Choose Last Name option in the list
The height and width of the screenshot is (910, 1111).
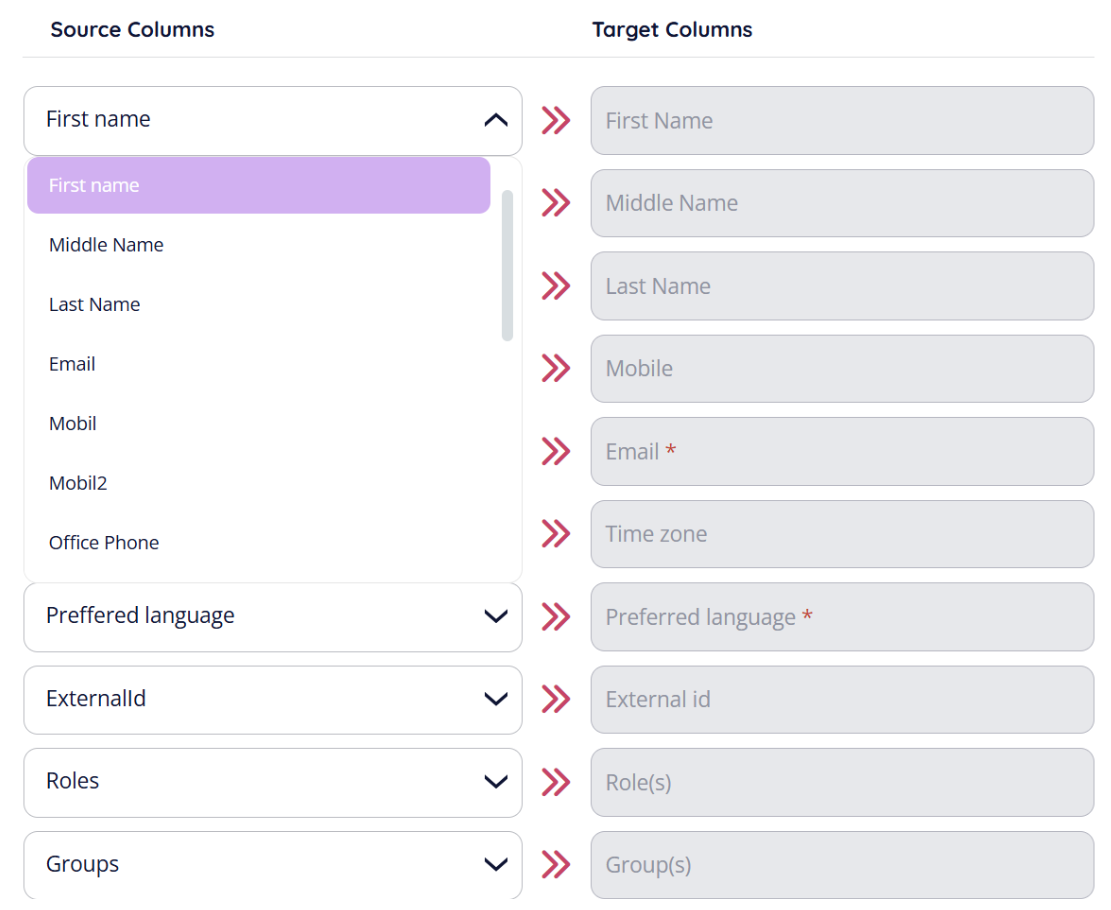pyautogui.click(x=95, y=305)
